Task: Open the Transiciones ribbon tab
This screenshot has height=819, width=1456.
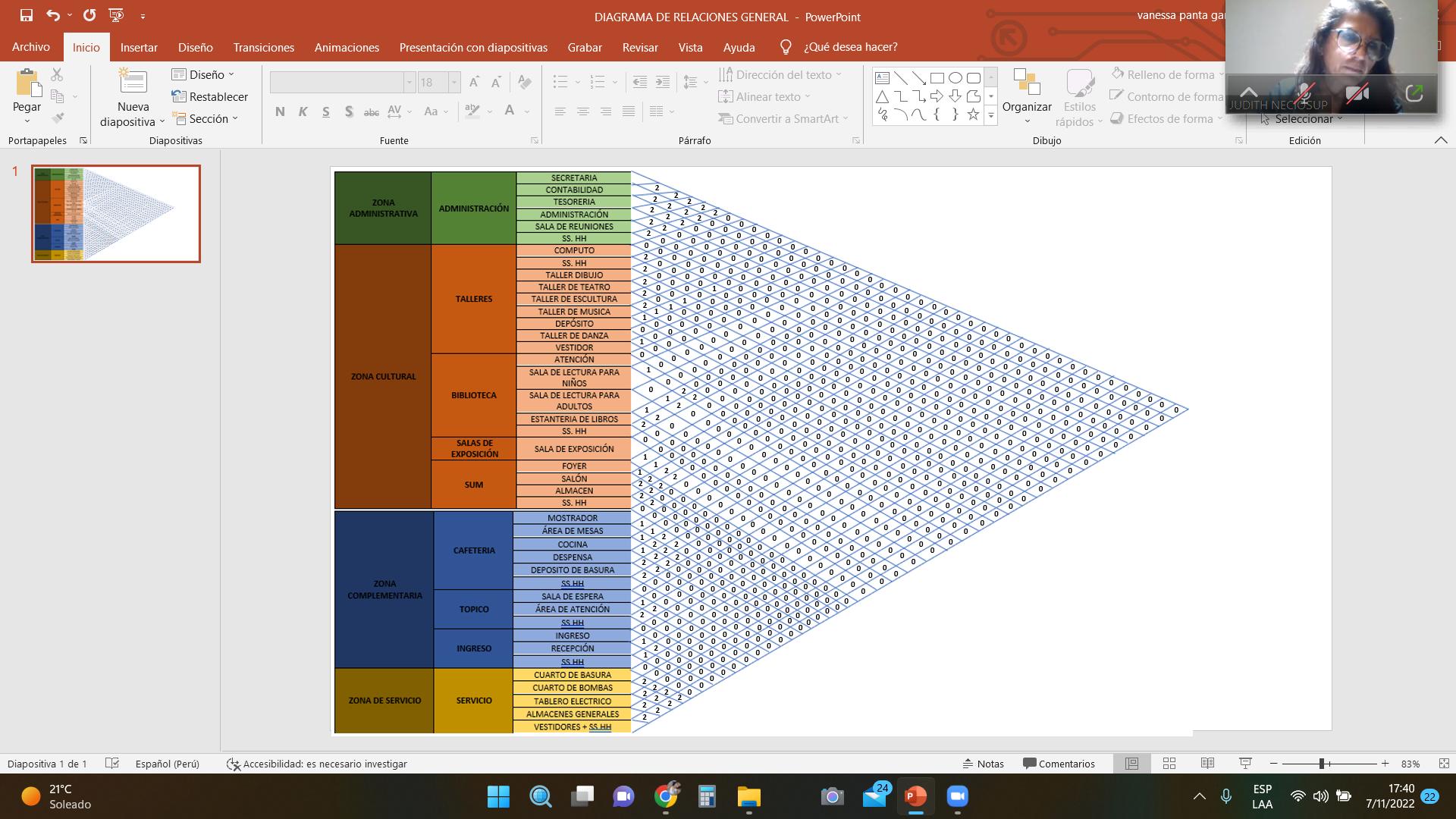Action: coord(263,47)
